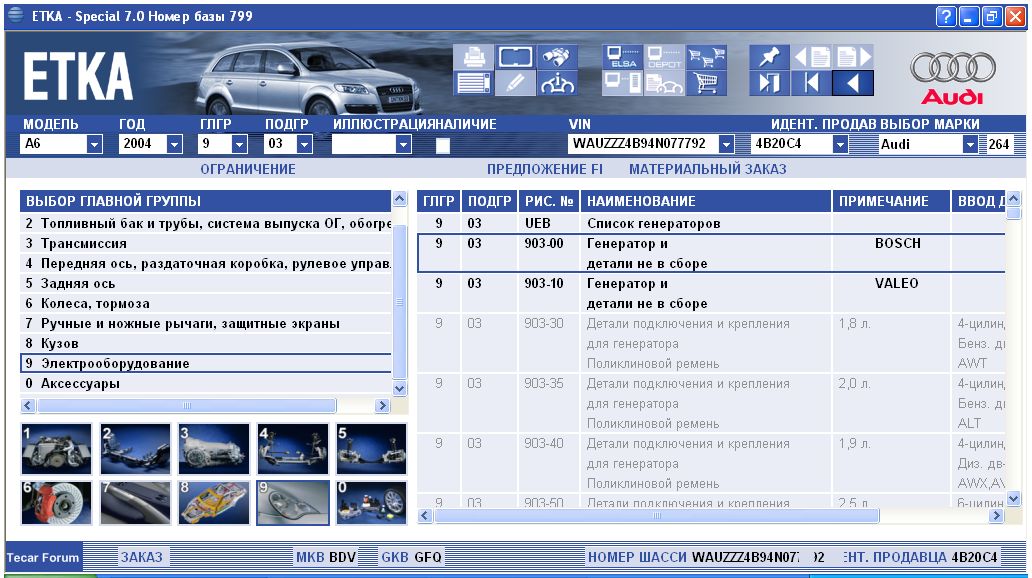Click gearbox thumbnail number 3
Screen dimensions: 1032x578
click(x=214, y=449)
